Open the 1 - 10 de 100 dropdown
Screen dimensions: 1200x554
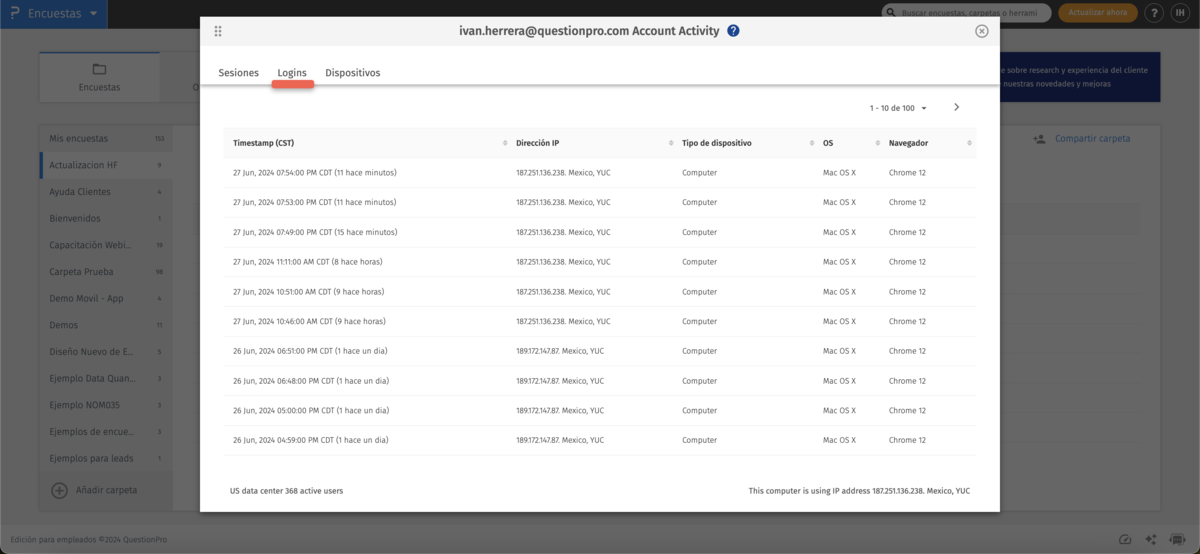898,108
